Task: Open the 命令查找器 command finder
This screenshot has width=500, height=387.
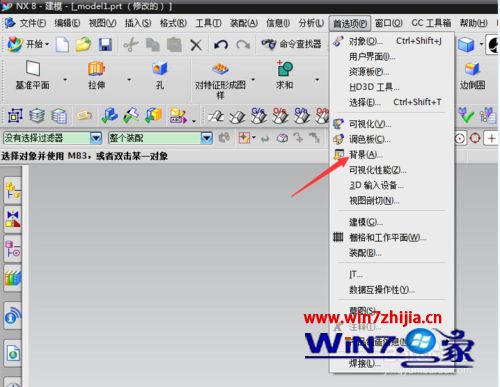Action: click(291, 44)
